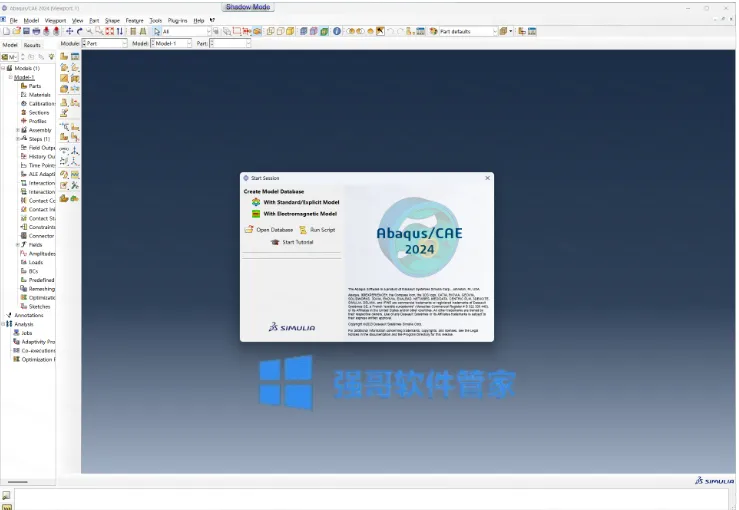Click the Create Datum Point icon
Viewport: 739px width, 510px height.
pos(64,151)
